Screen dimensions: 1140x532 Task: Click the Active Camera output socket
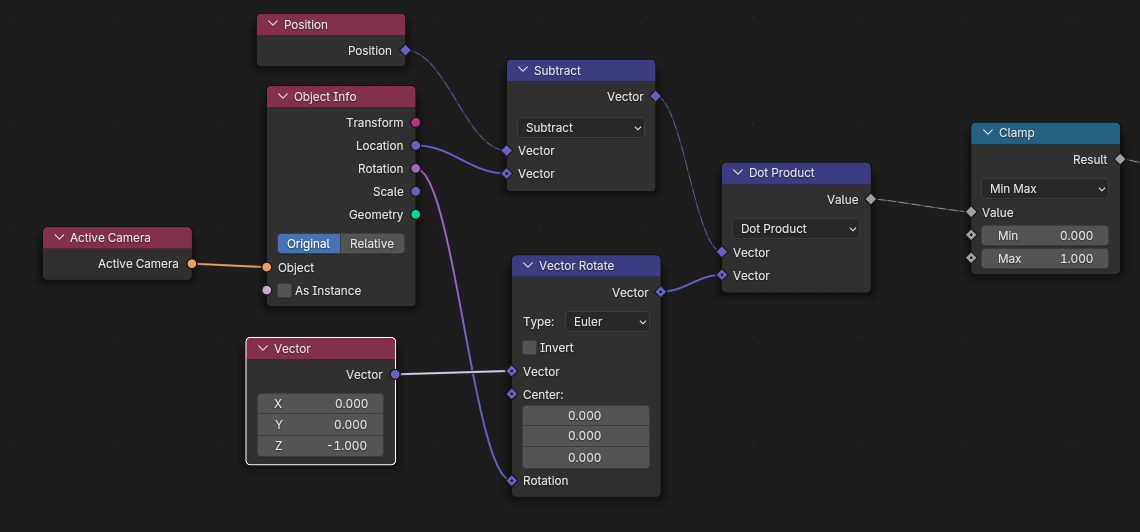(191, 264)
